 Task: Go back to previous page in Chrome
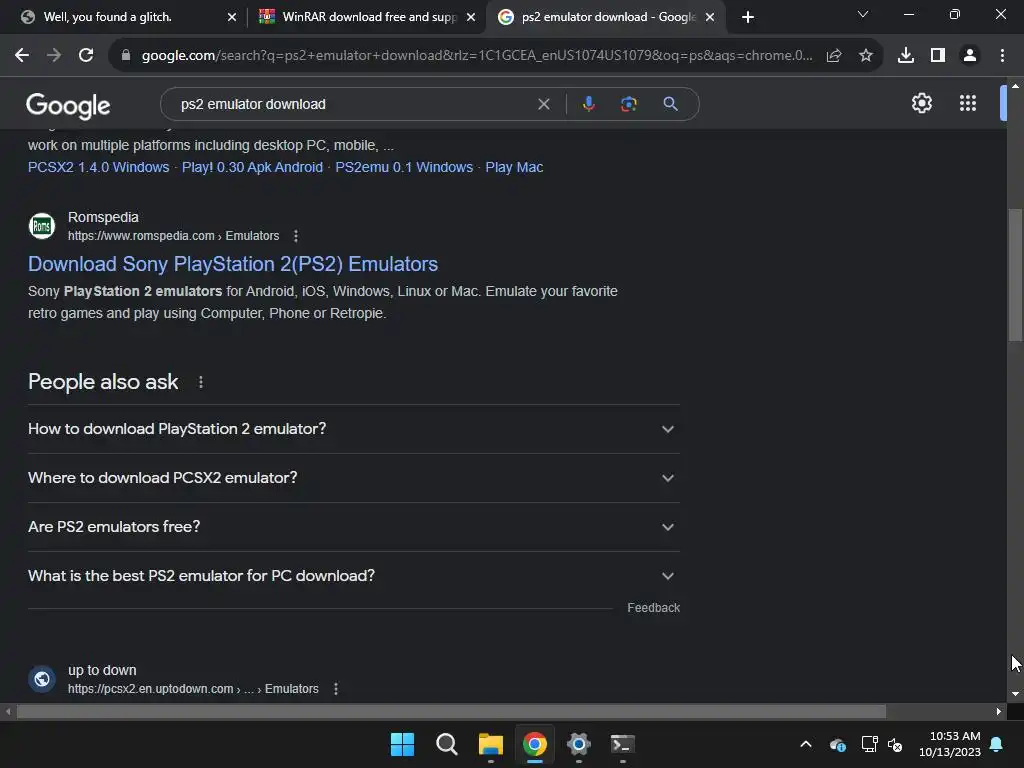(22, 56)
